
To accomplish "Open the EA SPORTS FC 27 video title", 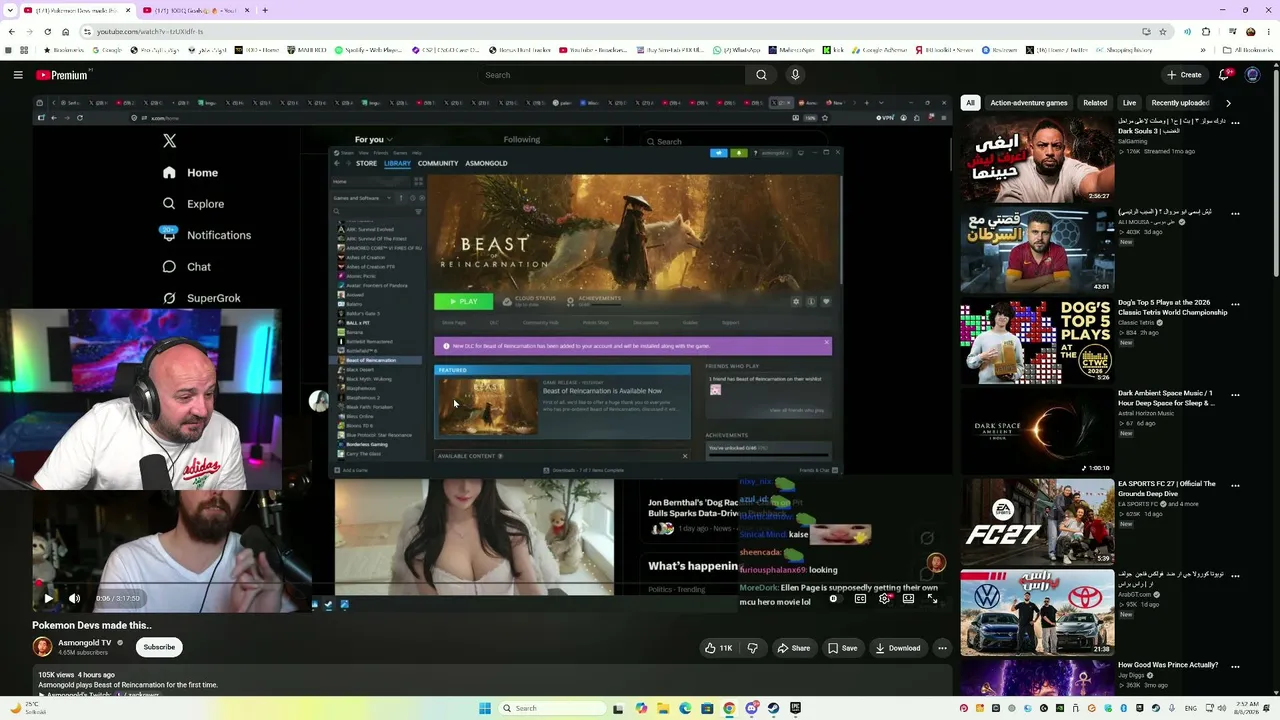I will tap(1167, 489).
